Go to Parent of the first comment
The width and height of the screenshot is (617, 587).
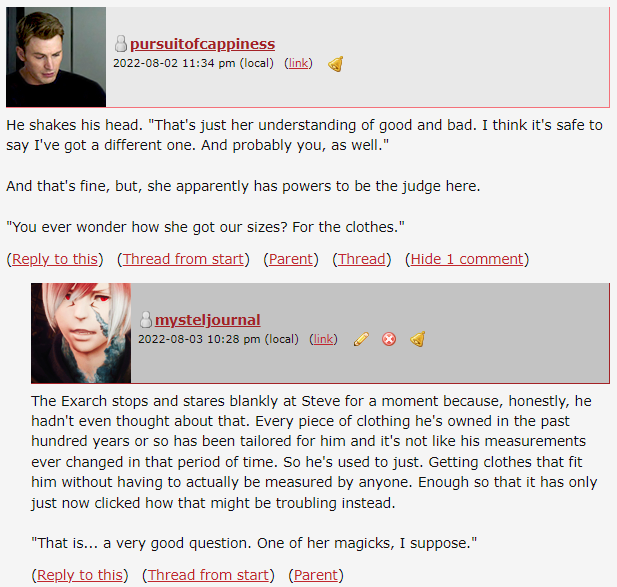[x=291, y=259]
